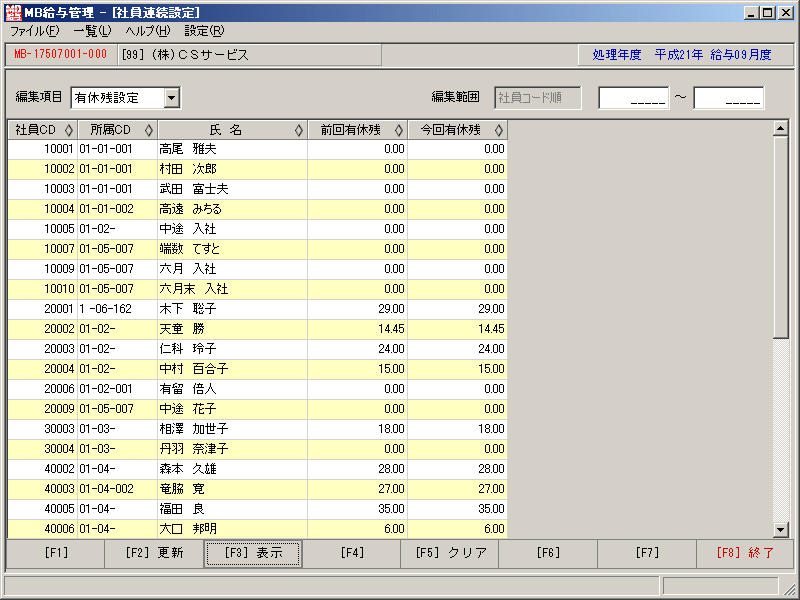
Task: Click sort diamond on 氏名 column
Action: [299, 131]
